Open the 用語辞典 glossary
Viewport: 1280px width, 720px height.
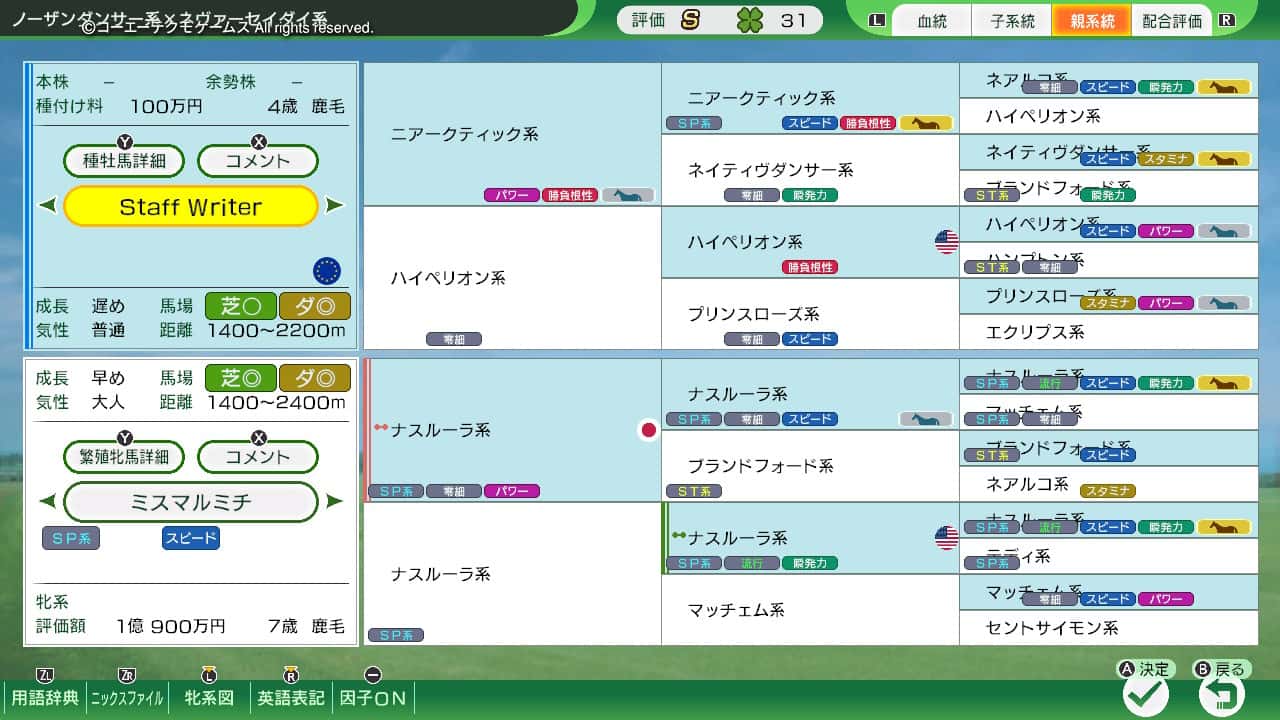pyautogui.click(x=45, y=697)
